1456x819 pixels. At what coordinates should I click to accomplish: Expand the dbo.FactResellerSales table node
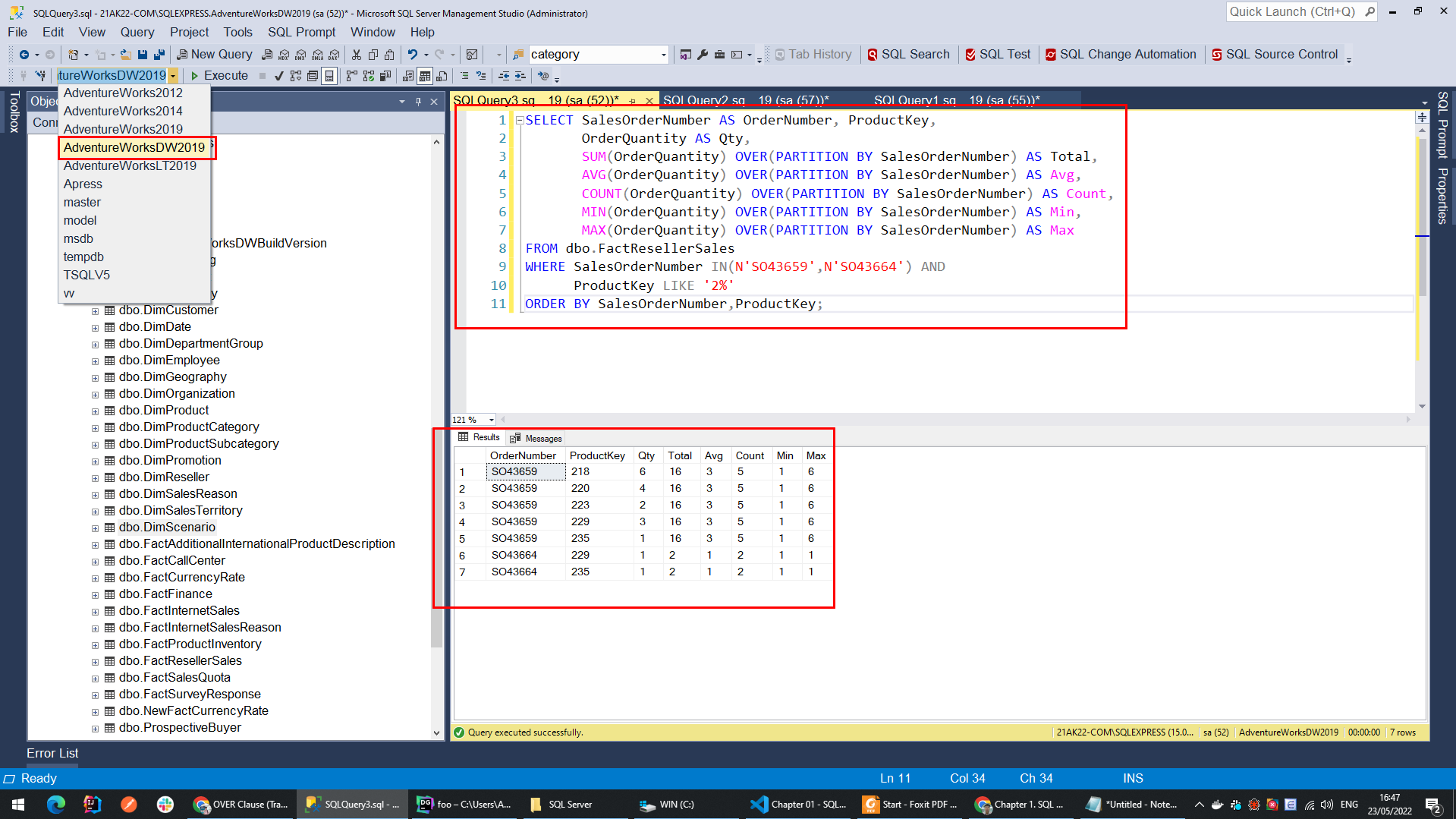tap(95, 661)
